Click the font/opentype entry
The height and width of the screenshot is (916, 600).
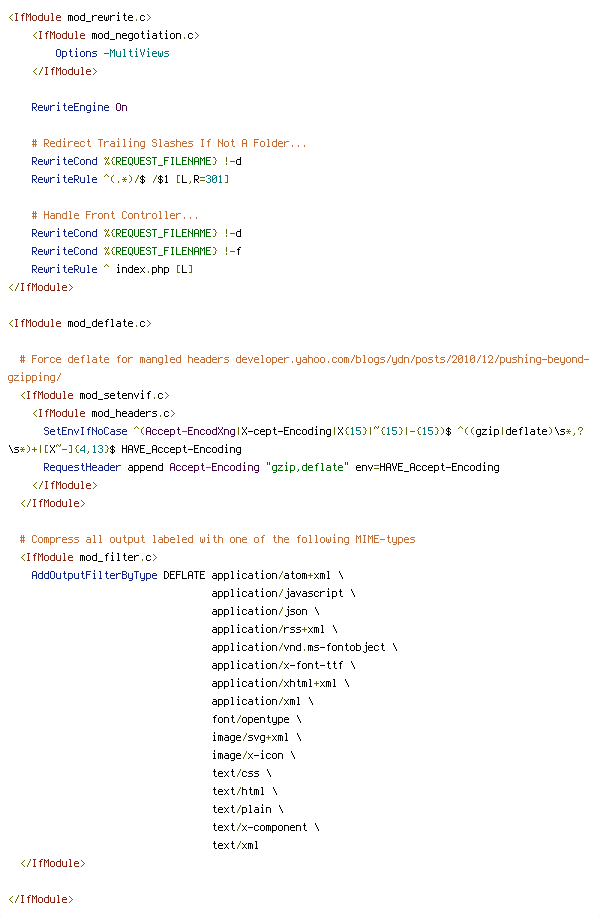[x=251, y=720]
